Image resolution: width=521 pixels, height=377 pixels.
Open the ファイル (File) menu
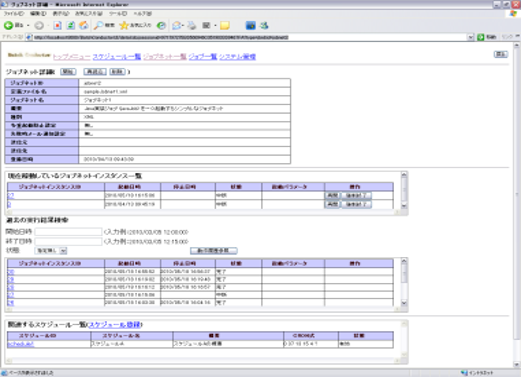[x=13, y=14]
